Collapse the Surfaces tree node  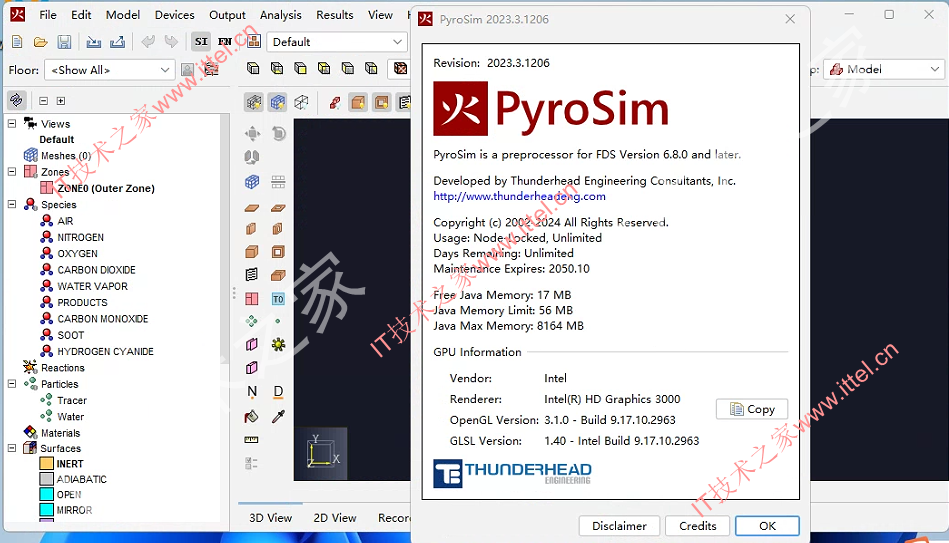point(11,448)
